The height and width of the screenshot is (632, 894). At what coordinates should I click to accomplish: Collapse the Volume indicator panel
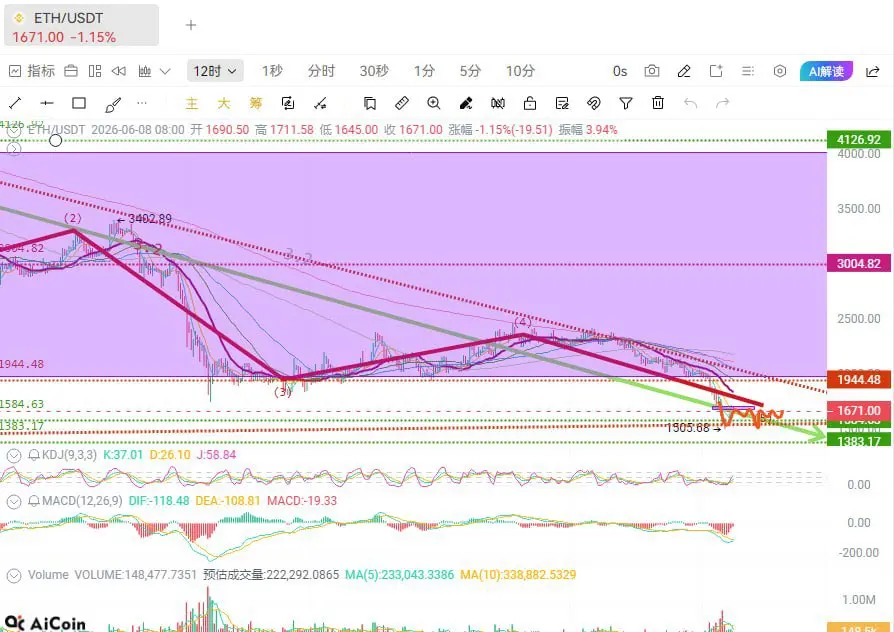click(14, 576)
